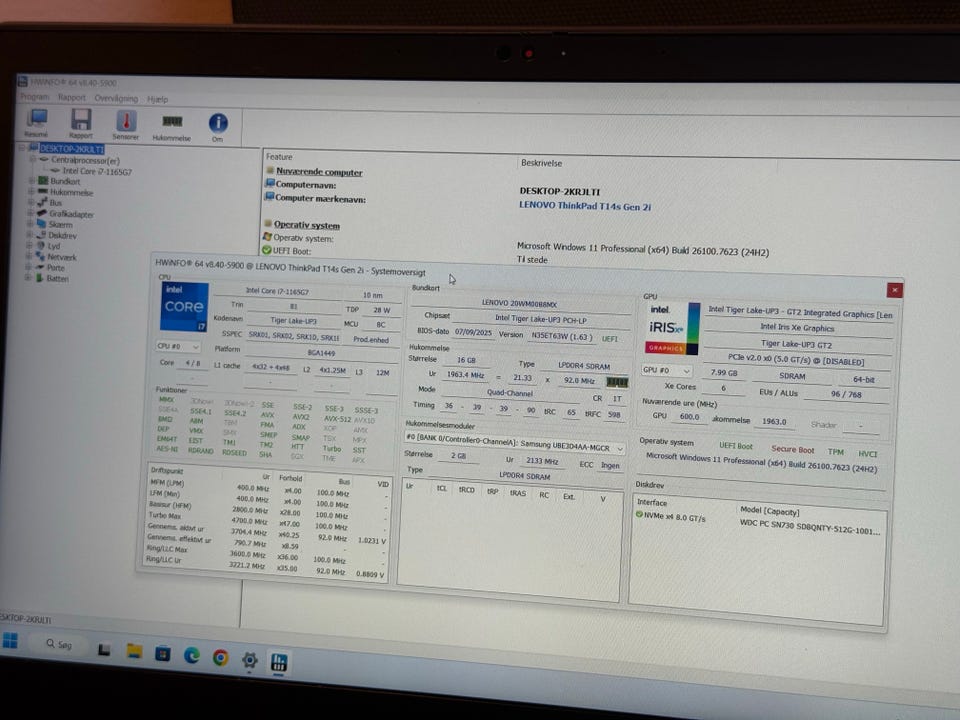Click the HWiNFO taskbar icon
The image size is (960, 720).
(x=279, y=662)
